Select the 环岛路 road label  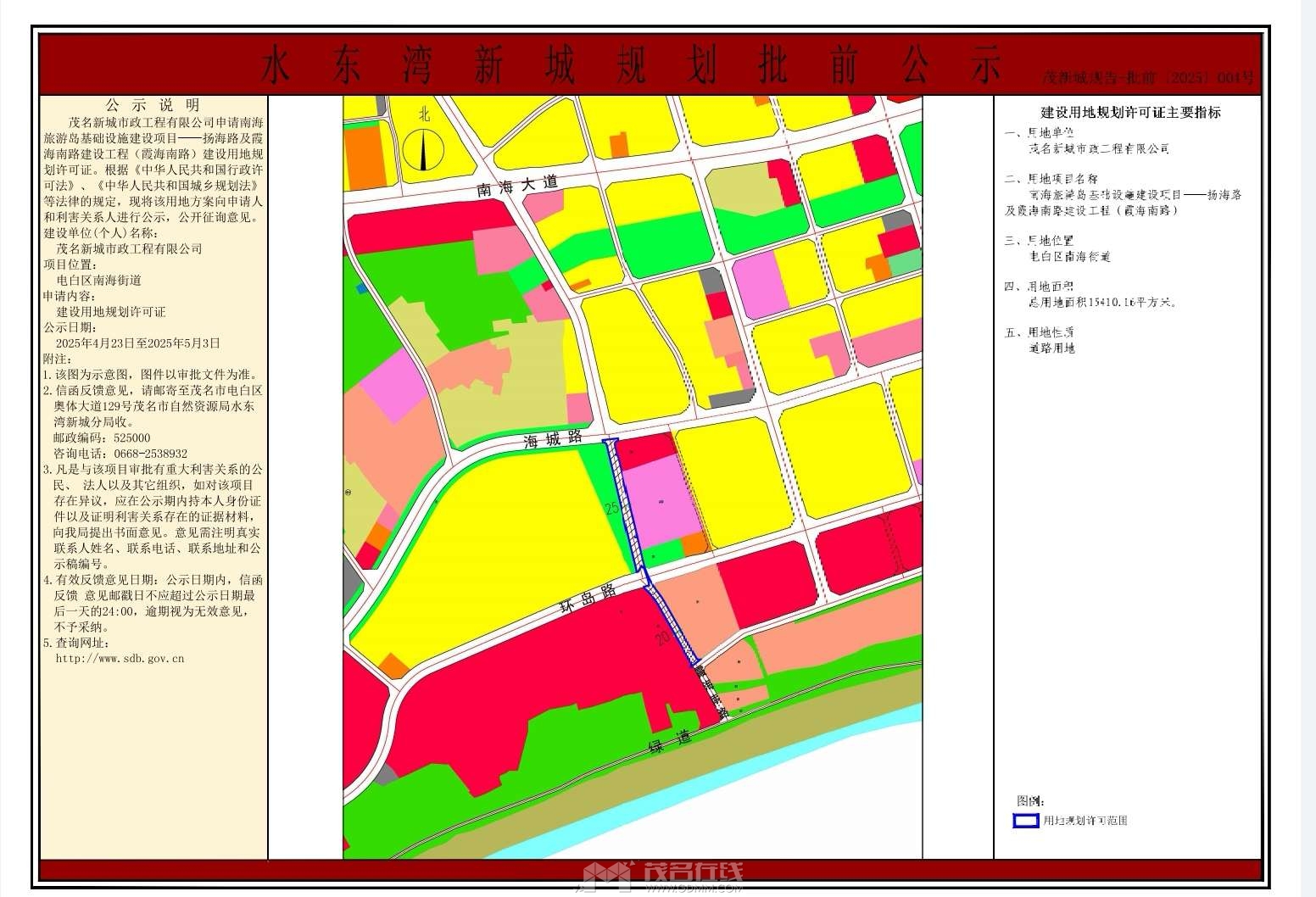point(587,598)
